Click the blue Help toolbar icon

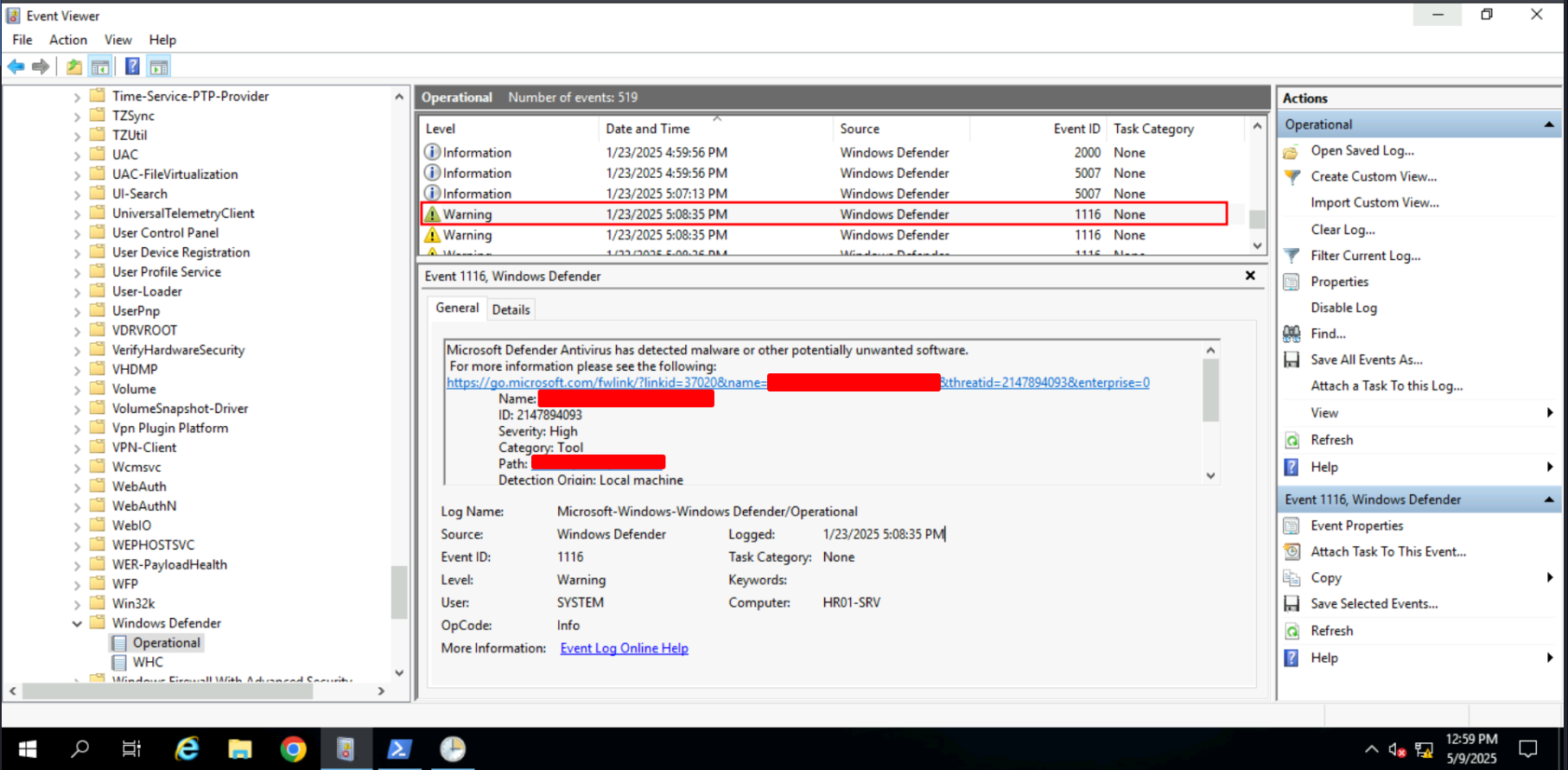132,67
